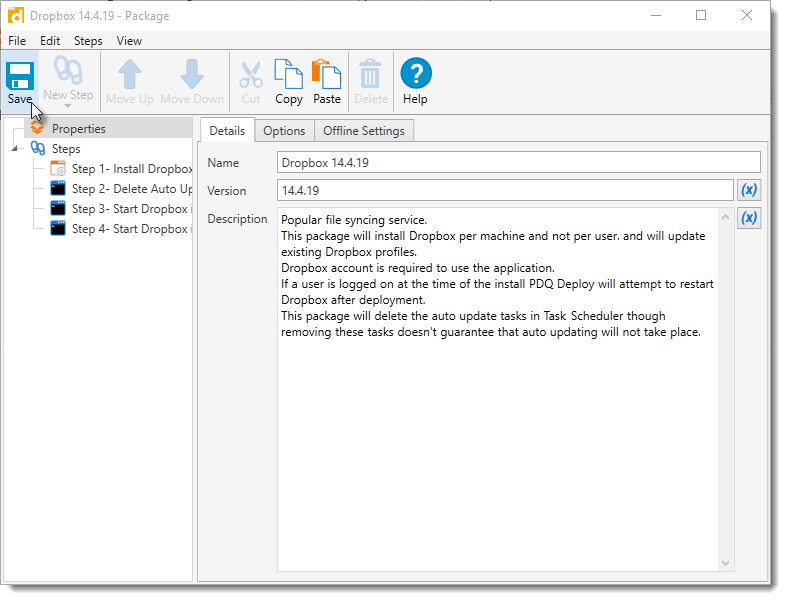Open the File menu
786x600 pixels.
17,41
